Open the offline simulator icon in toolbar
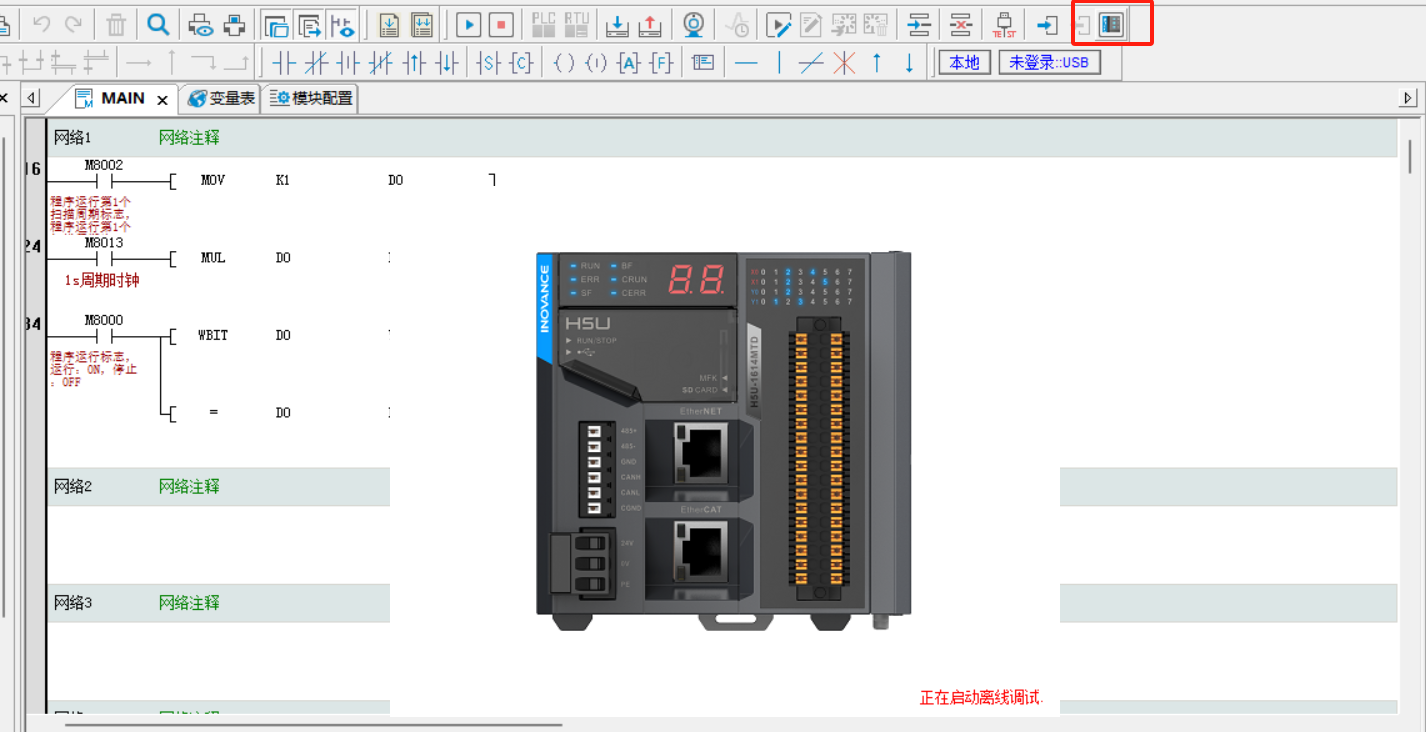The height and width of the screenshot is (732, 1426). 1110,24
